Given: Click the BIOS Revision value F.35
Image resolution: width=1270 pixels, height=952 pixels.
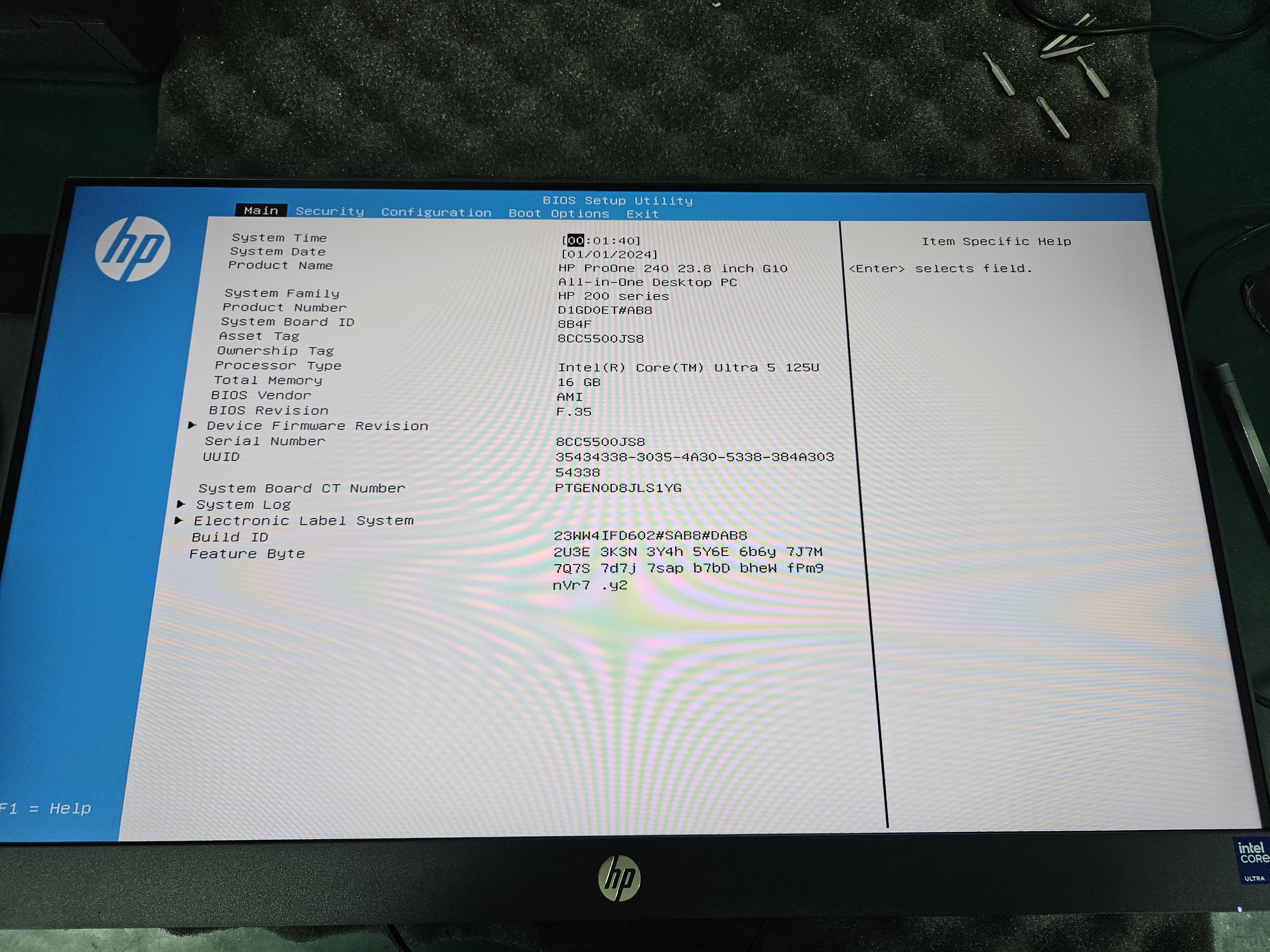Looking at the screenshot, I should click(x=574, y=412).
